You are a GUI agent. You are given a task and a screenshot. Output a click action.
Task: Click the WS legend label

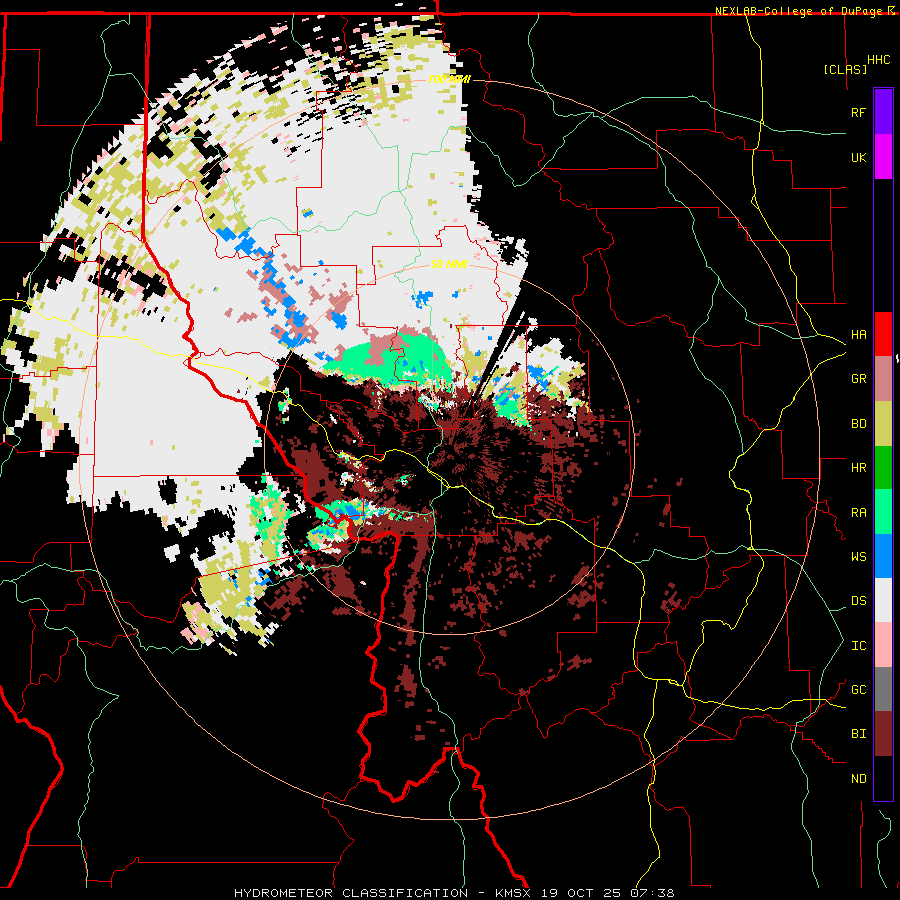(859, 557)
